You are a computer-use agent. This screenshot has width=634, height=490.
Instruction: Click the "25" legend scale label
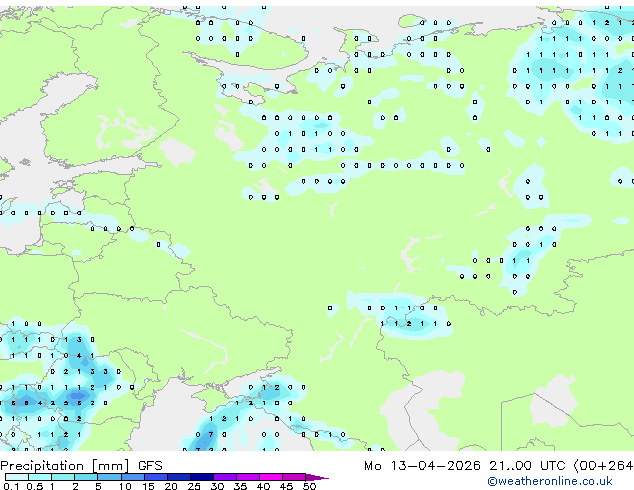194,486
